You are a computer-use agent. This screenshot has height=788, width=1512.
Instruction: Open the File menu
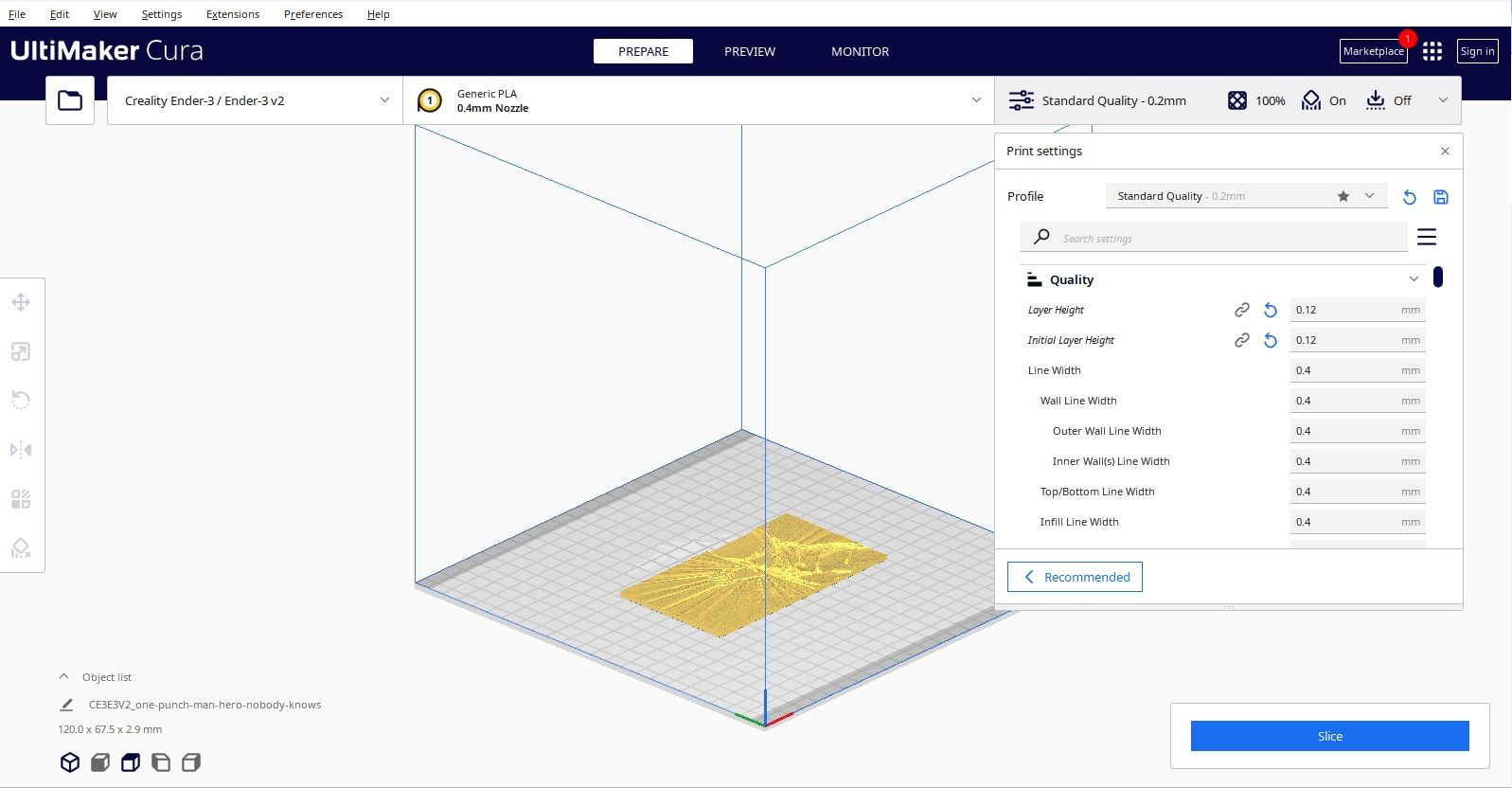(17, 14)
